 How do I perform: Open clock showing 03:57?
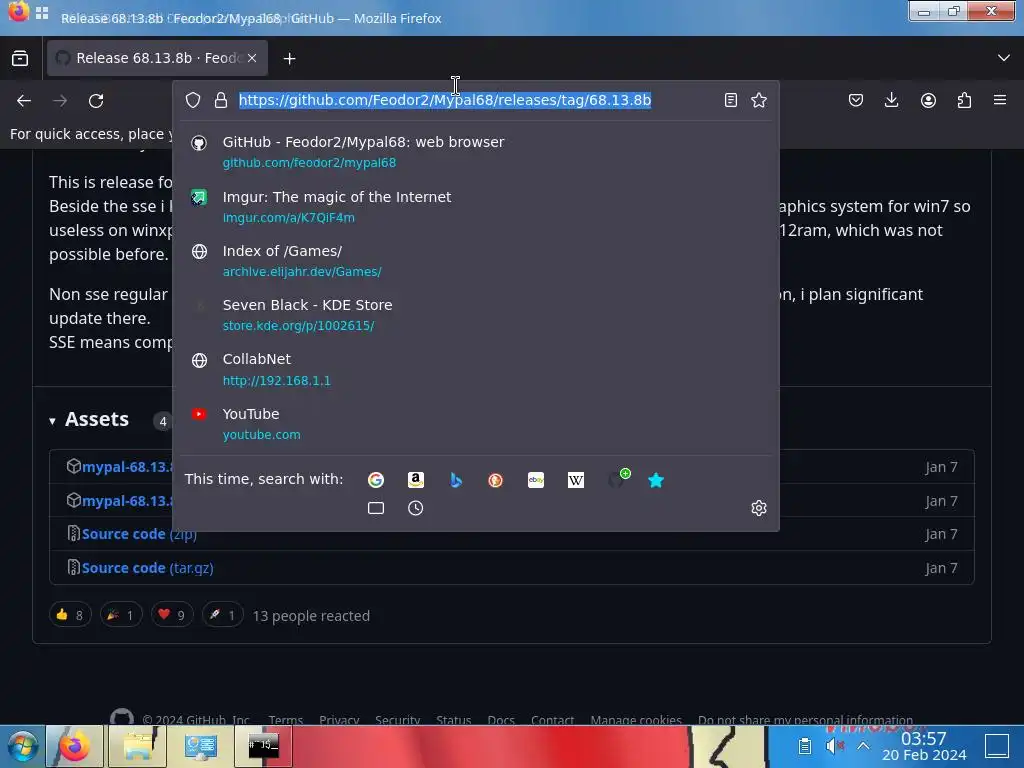click(924, 746)
